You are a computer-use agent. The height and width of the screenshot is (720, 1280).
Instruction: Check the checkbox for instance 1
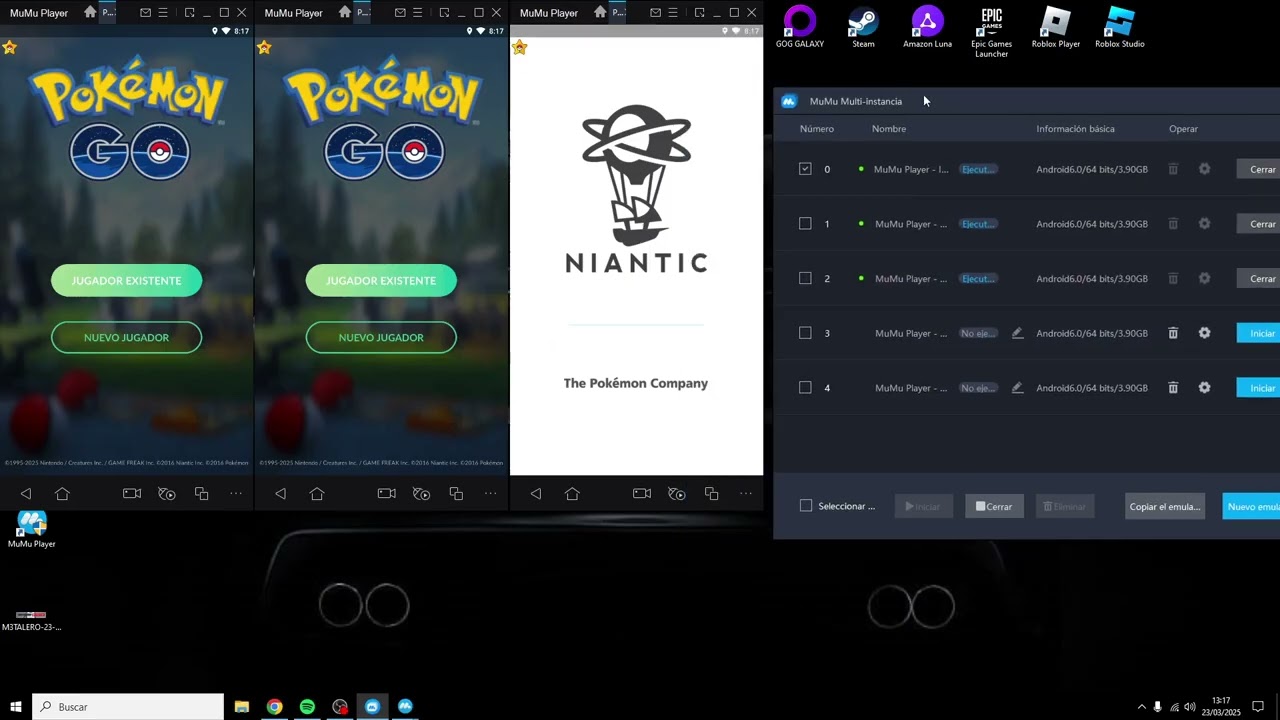click(805, 224)
